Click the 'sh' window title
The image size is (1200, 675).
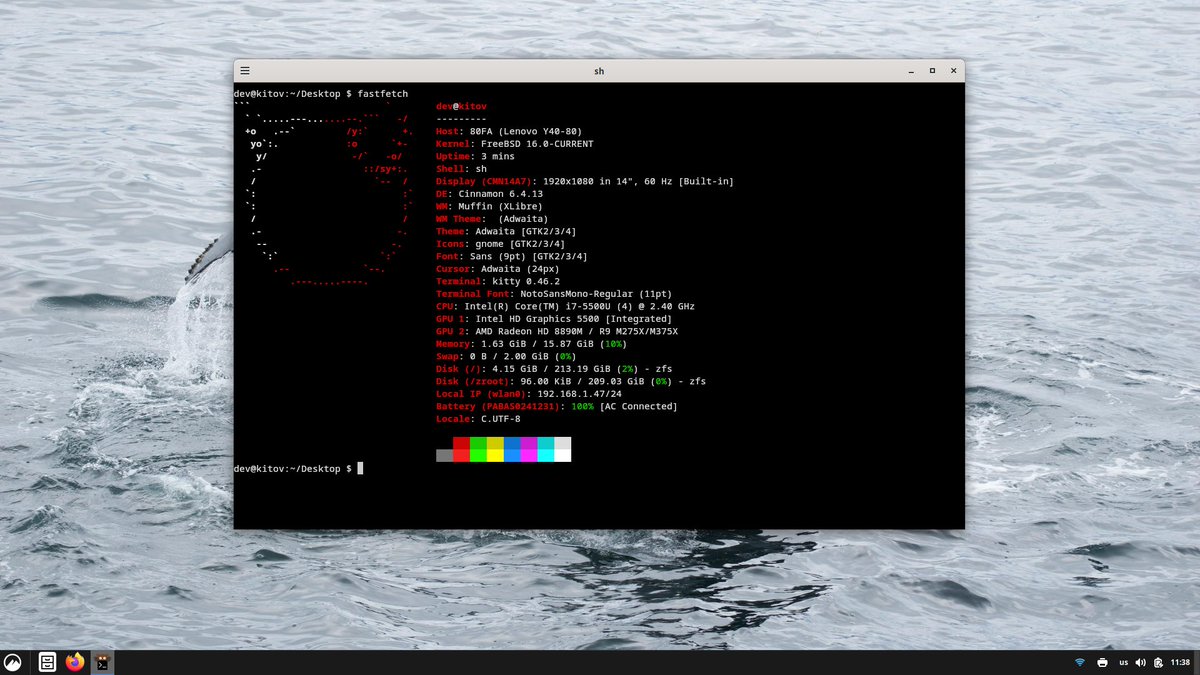[x=599, y=71]
